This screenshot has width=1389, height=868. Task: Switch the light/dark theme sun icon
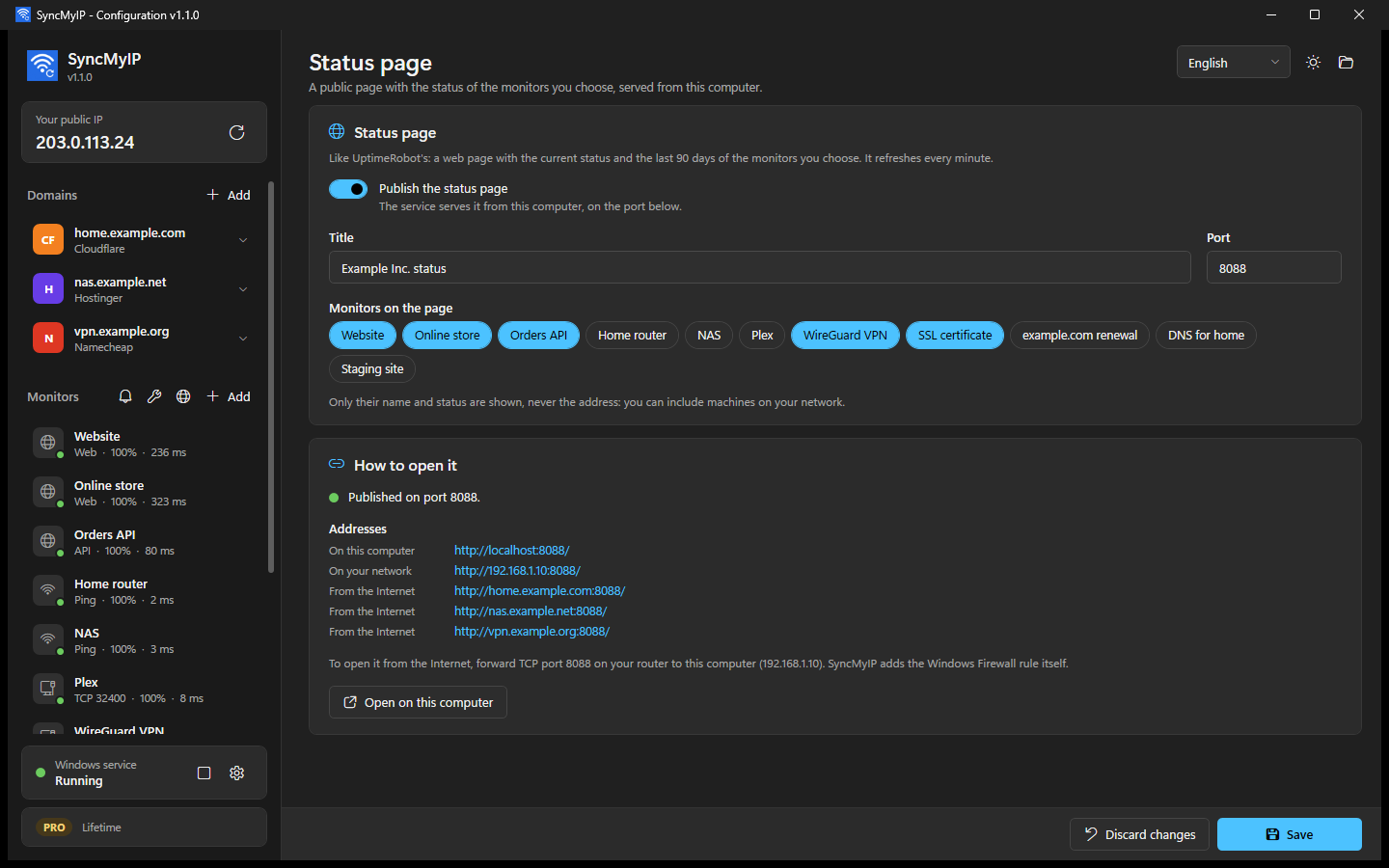1313,63
